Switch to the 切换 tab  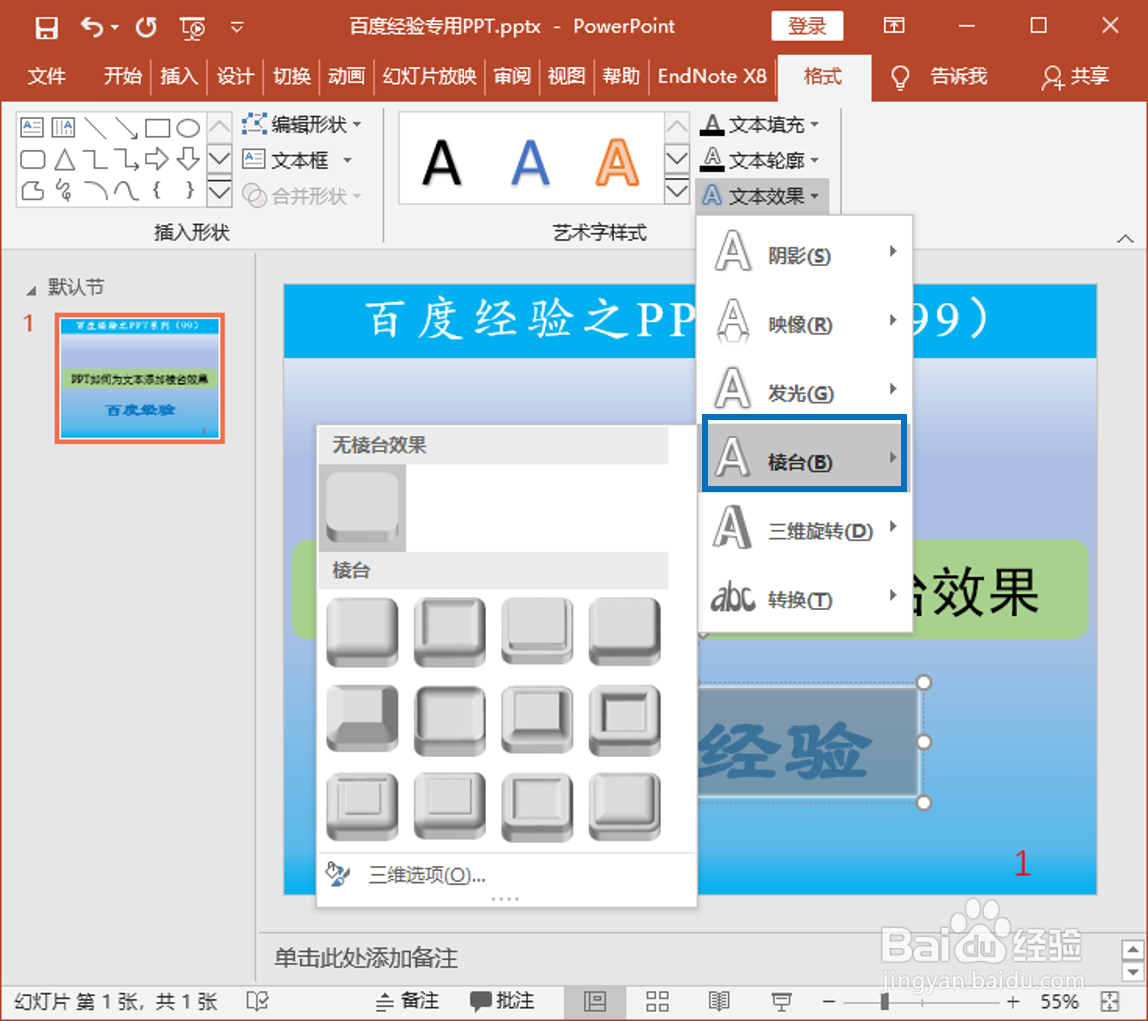click(291, 75)
